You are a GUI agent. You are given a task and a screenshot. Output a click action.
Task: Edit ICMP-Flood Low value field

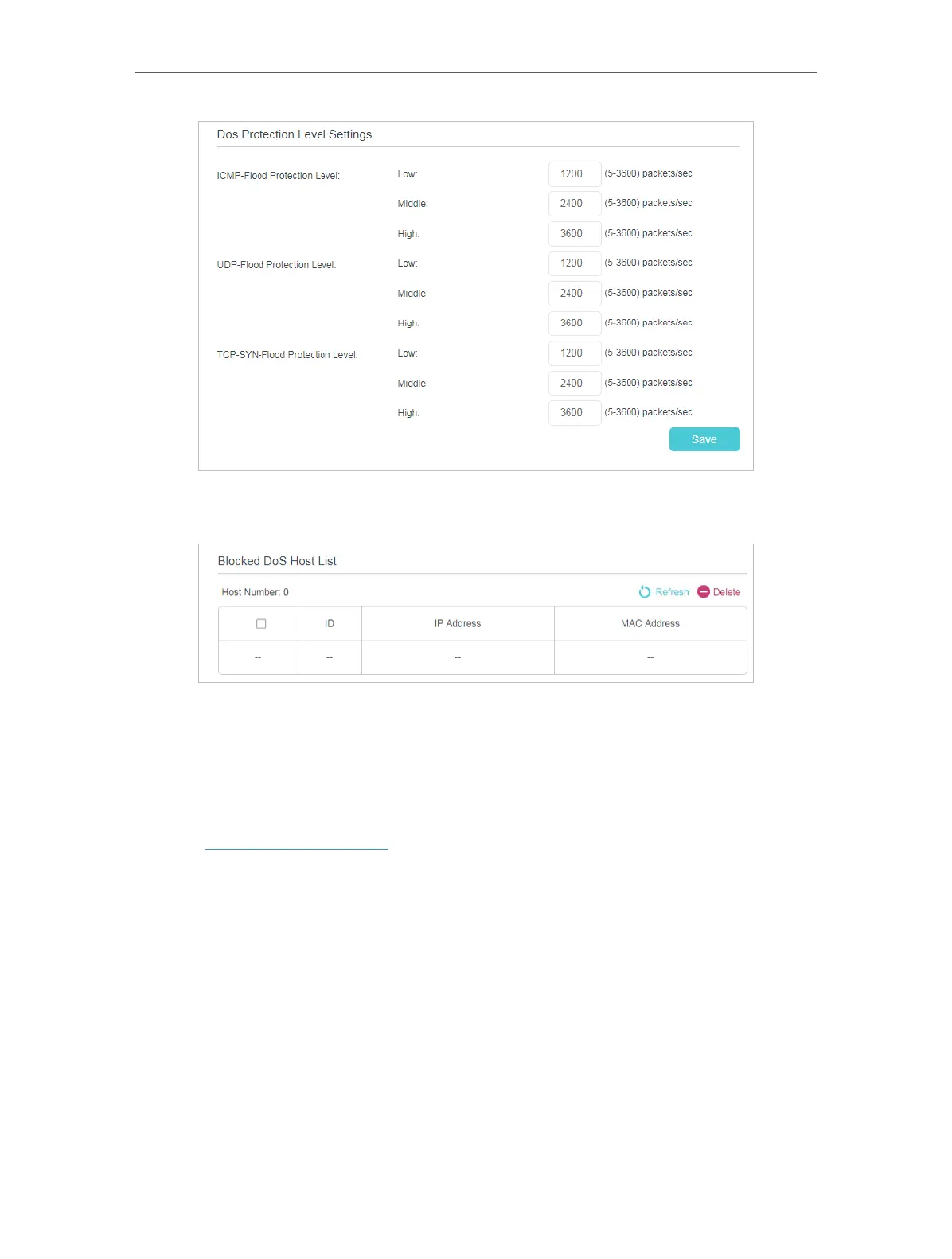pyautogui.click(x=575, y=174)
